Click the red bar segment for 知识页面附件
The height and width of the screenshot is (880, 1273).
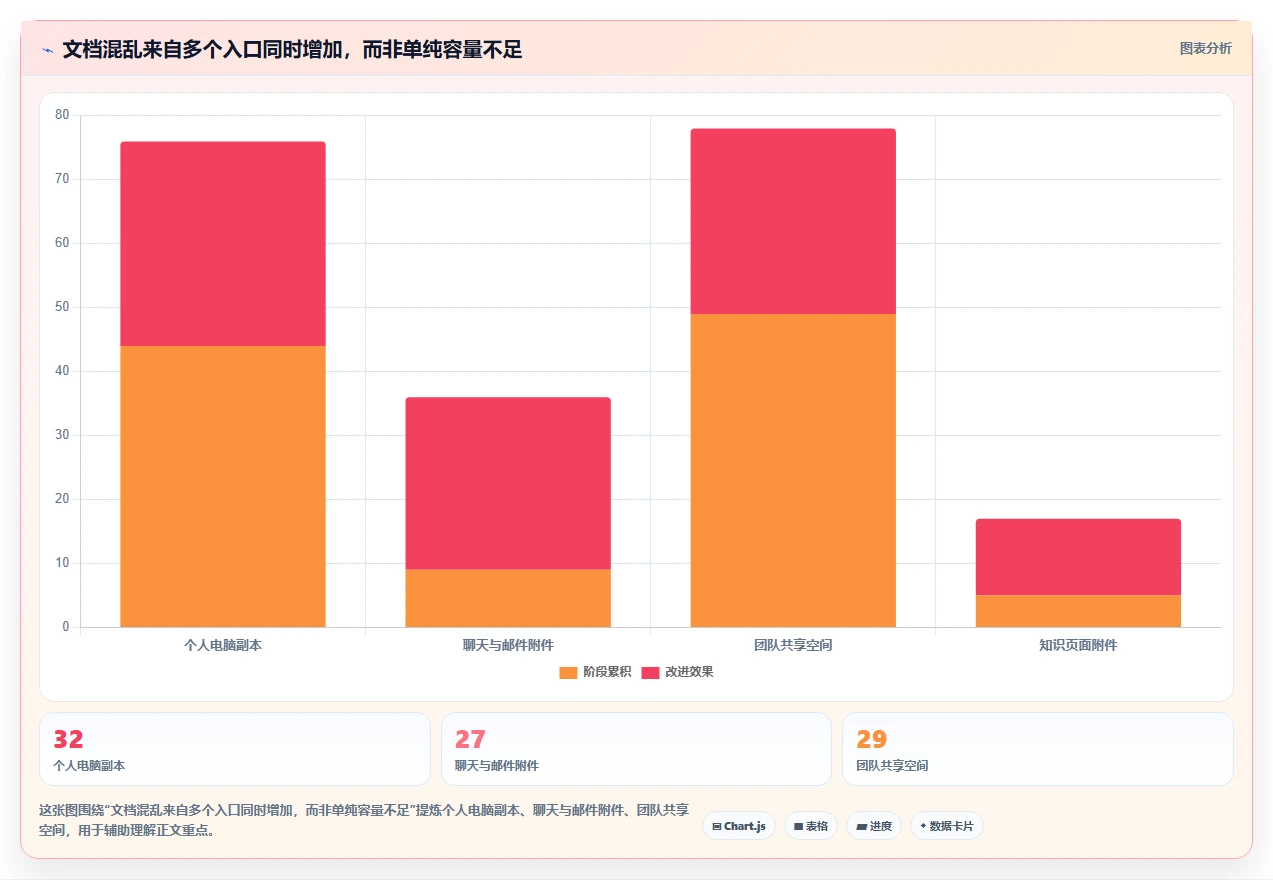click(x=1078, y=557)
